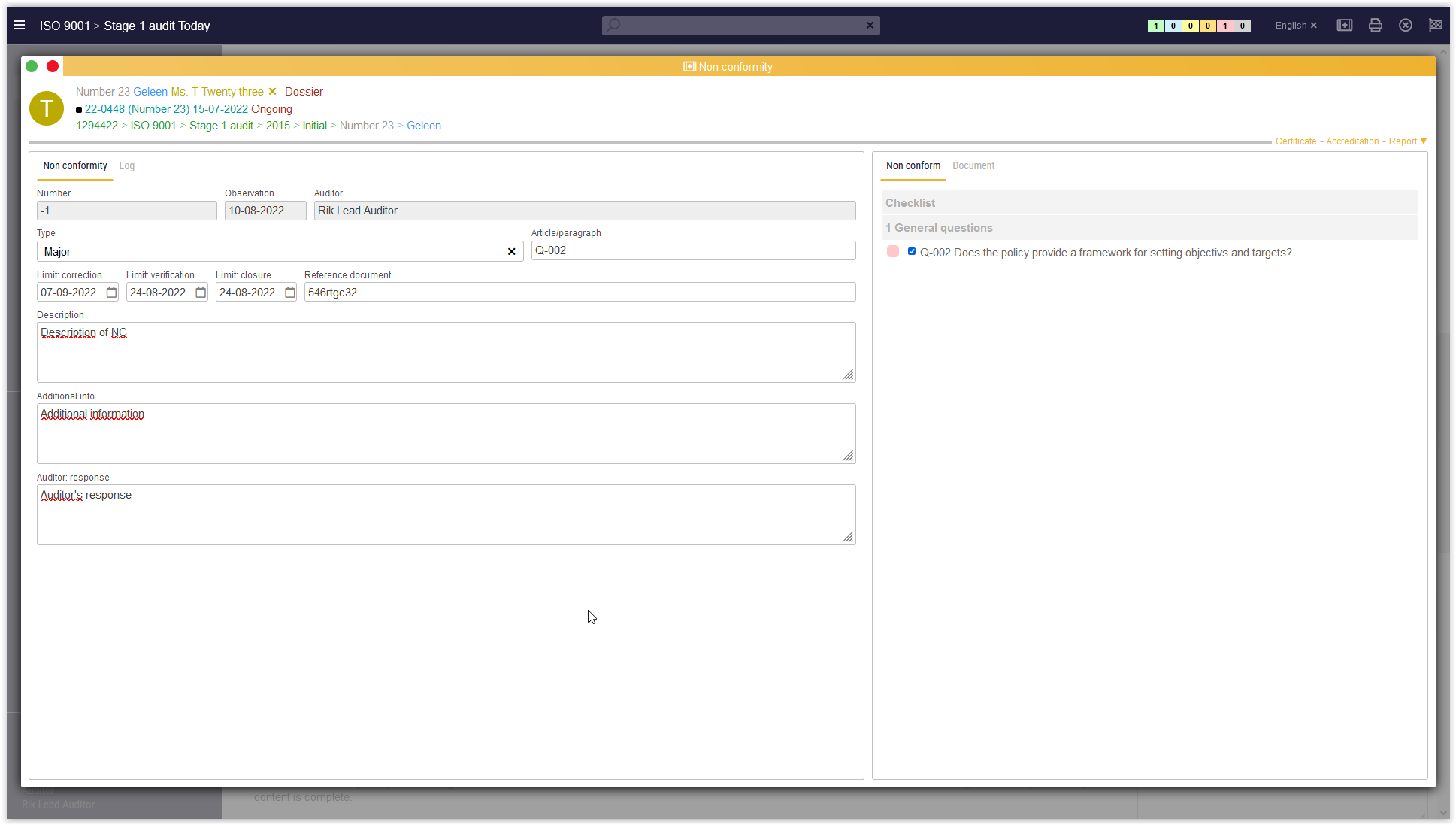Uncheck the Q-002 checklist question checkbox
Viewport: 1456px width, 825px height.
pos(912,252)
